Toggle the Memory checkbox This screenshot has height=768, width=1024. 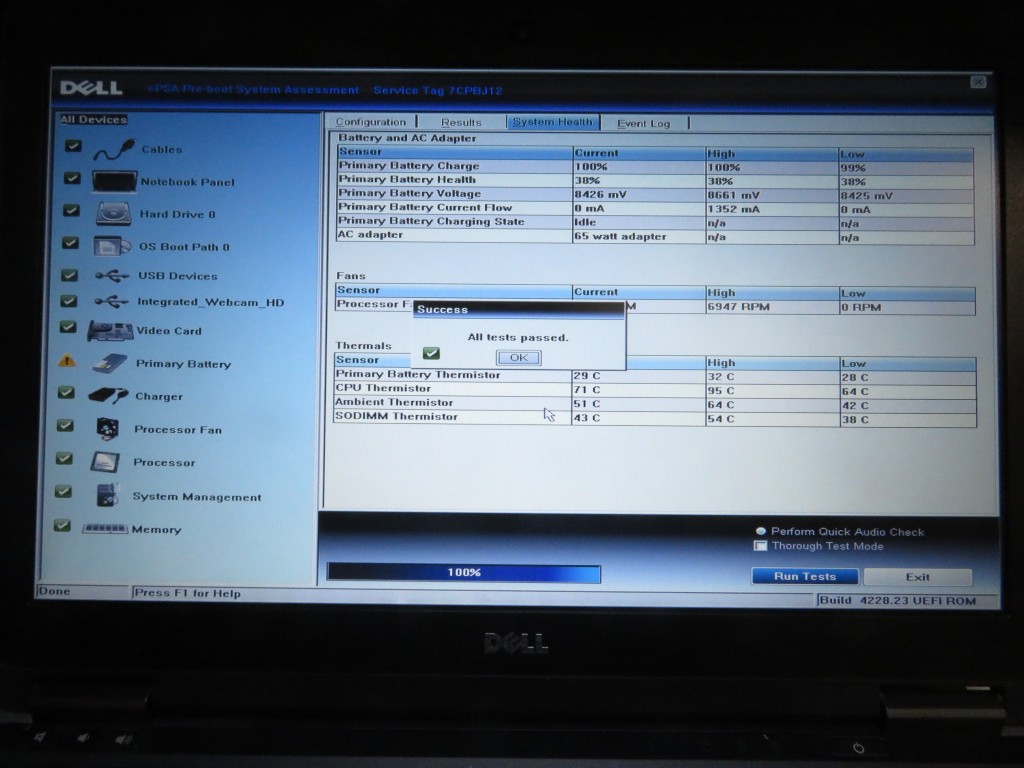coord(62,525)
